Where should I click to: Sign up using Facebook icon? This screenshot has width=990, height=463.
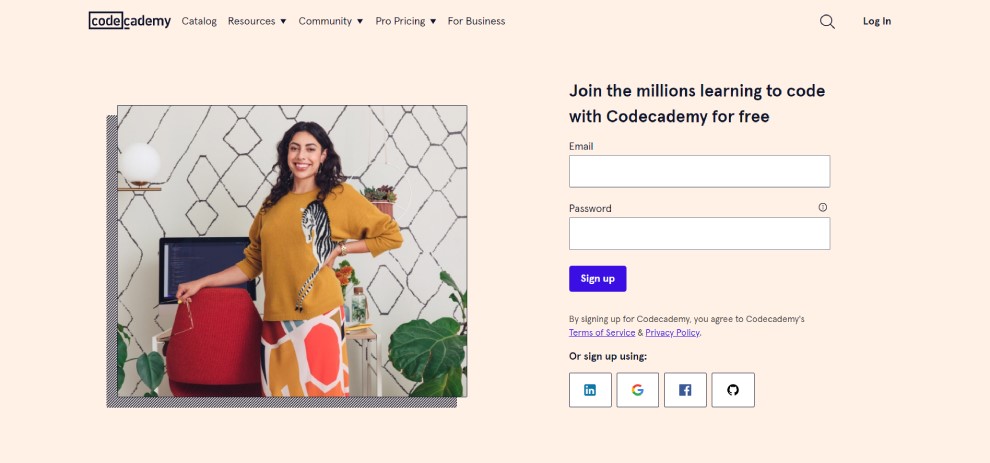[685, 390]
